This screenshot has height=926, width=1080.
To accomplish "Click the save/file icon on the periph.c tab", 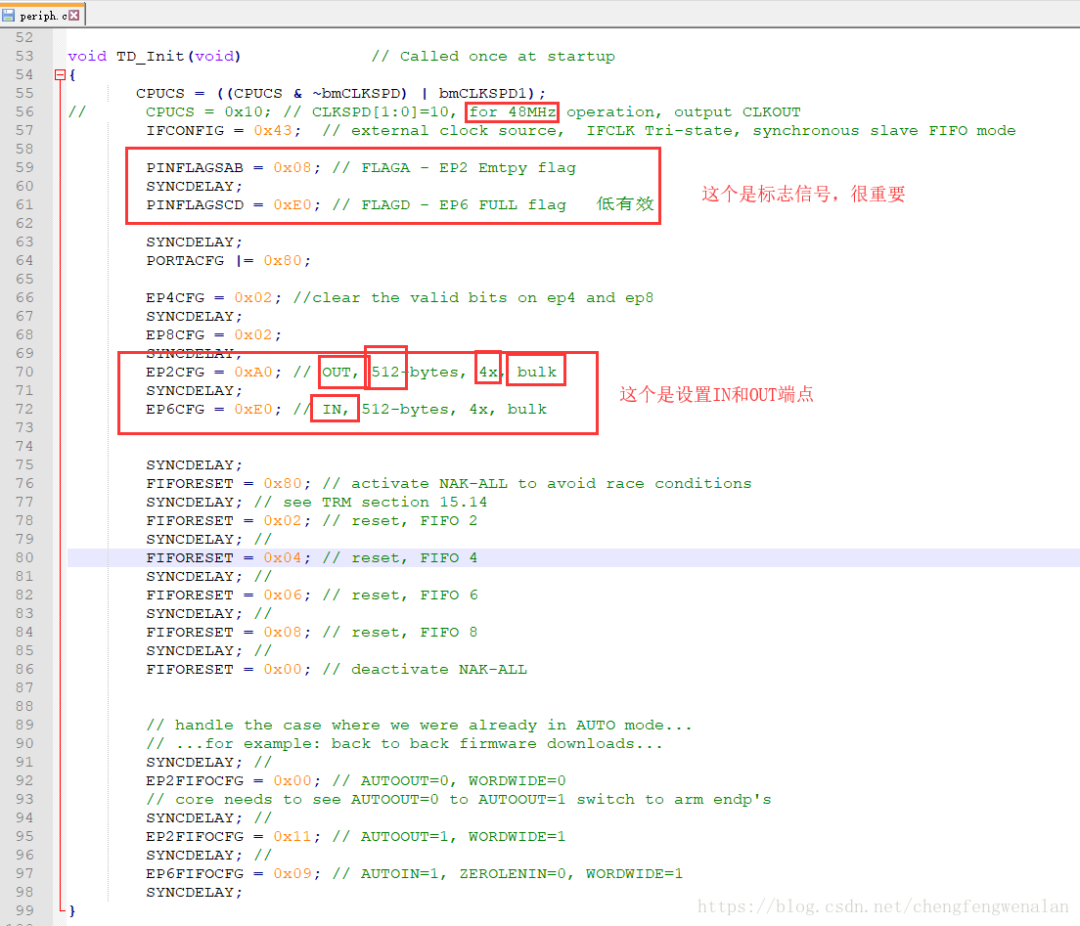I will pyautogui.click(x=10, y=14).
